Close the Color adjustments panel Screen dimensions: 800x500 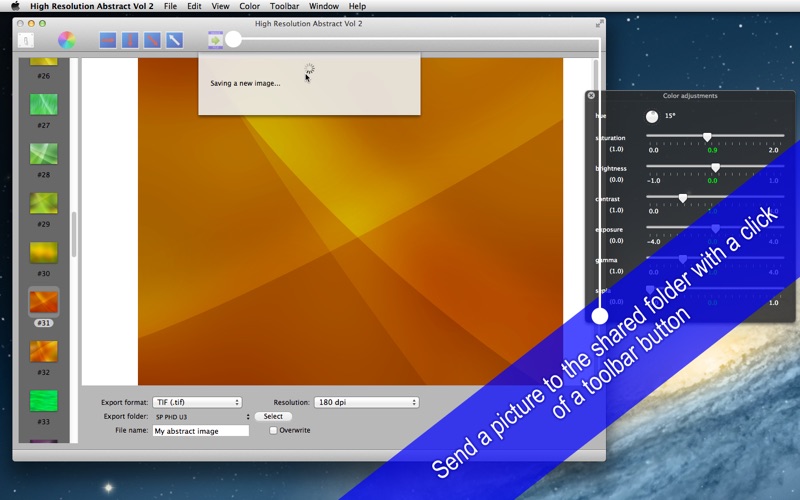pyautogui.click(x=591, y=95)
